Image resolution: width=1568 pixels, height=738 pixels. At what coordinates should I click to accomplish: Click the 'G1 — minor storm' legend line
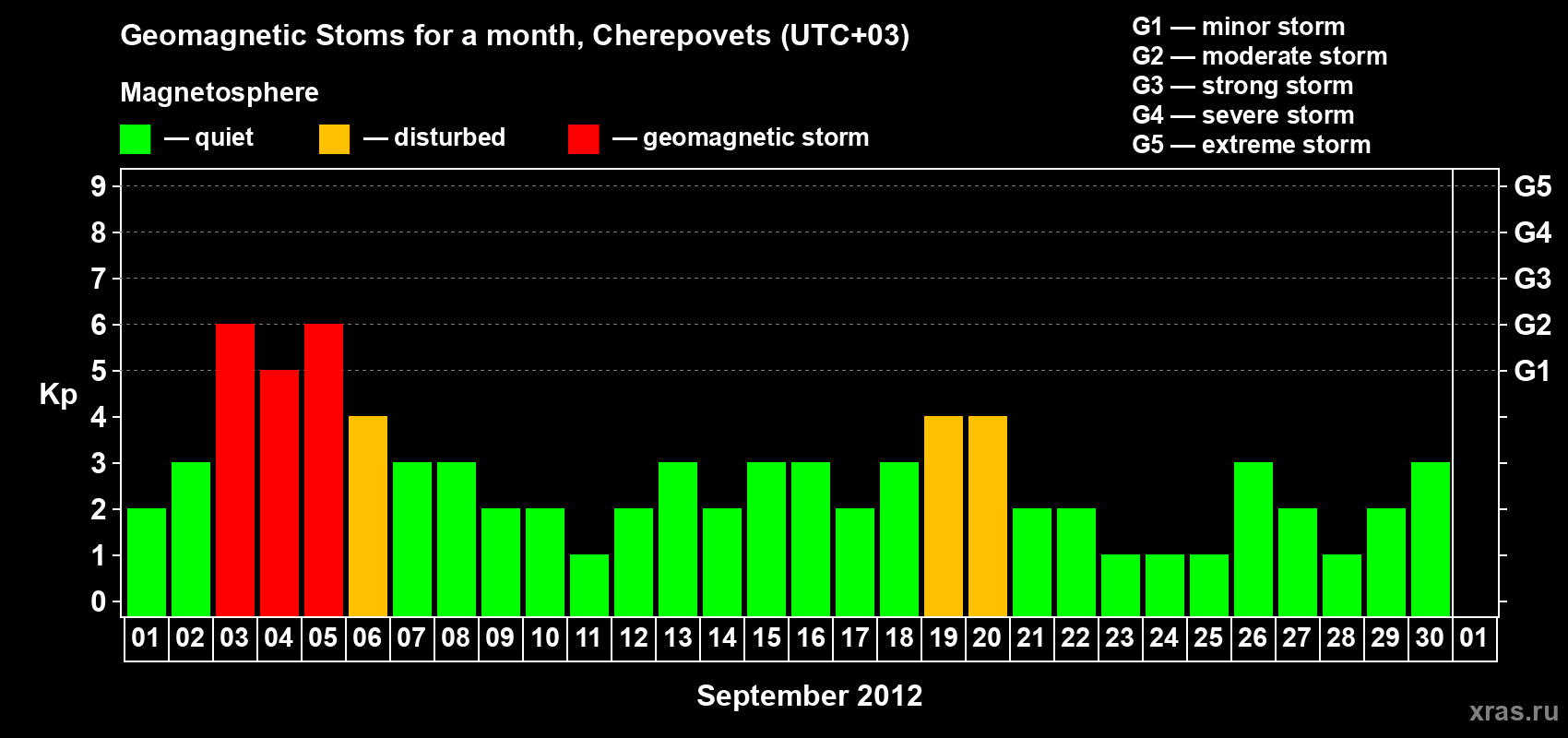[1239, 27]
